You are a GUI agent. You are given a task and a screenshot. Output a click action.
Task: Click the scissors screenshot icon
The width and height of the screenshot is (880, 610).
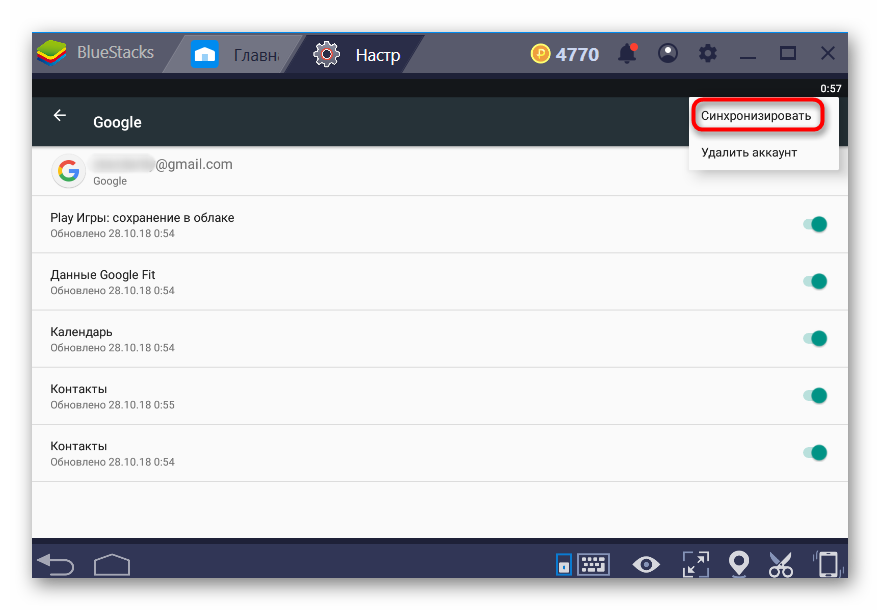[x=781, y=565]
